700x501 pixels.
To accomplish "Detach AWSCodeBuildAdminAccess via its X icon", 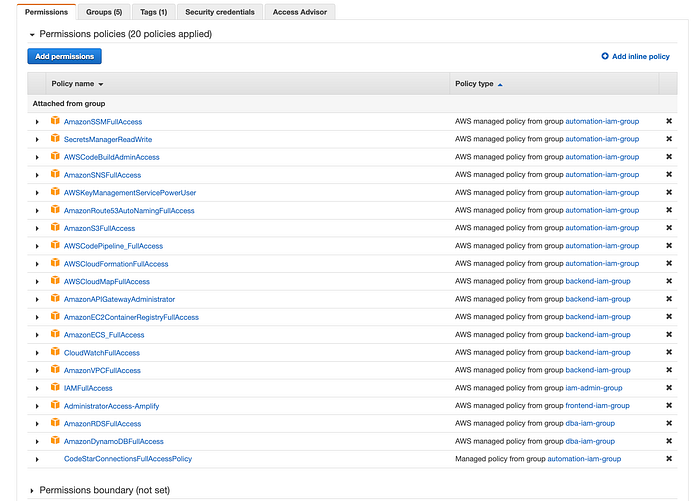I will [x=669, y=157].
